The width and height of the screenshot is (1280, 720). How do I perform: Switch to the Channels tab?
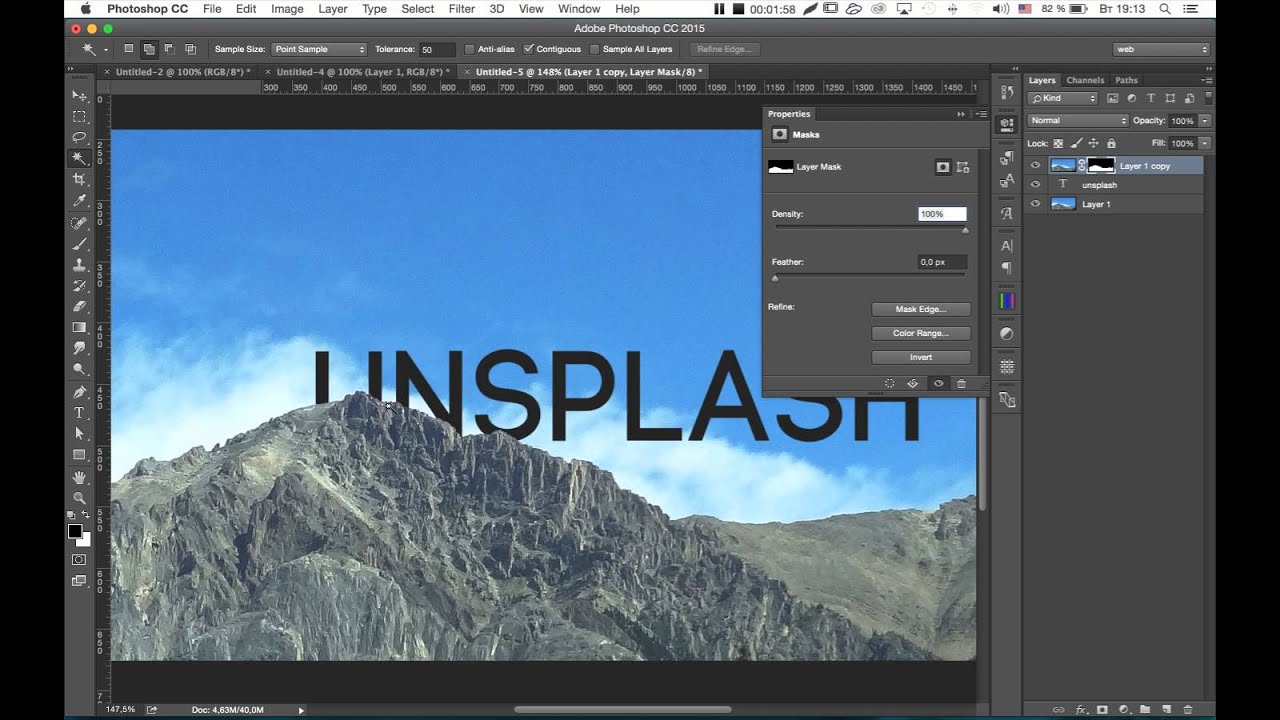pyautogui.click(x=1085, y=80)
